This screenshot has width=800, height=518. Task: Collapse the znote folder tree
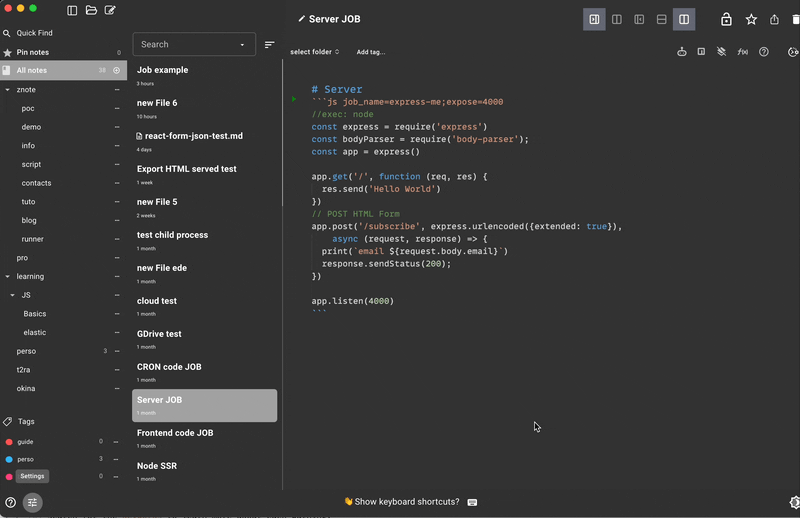(x=7, y=90)
